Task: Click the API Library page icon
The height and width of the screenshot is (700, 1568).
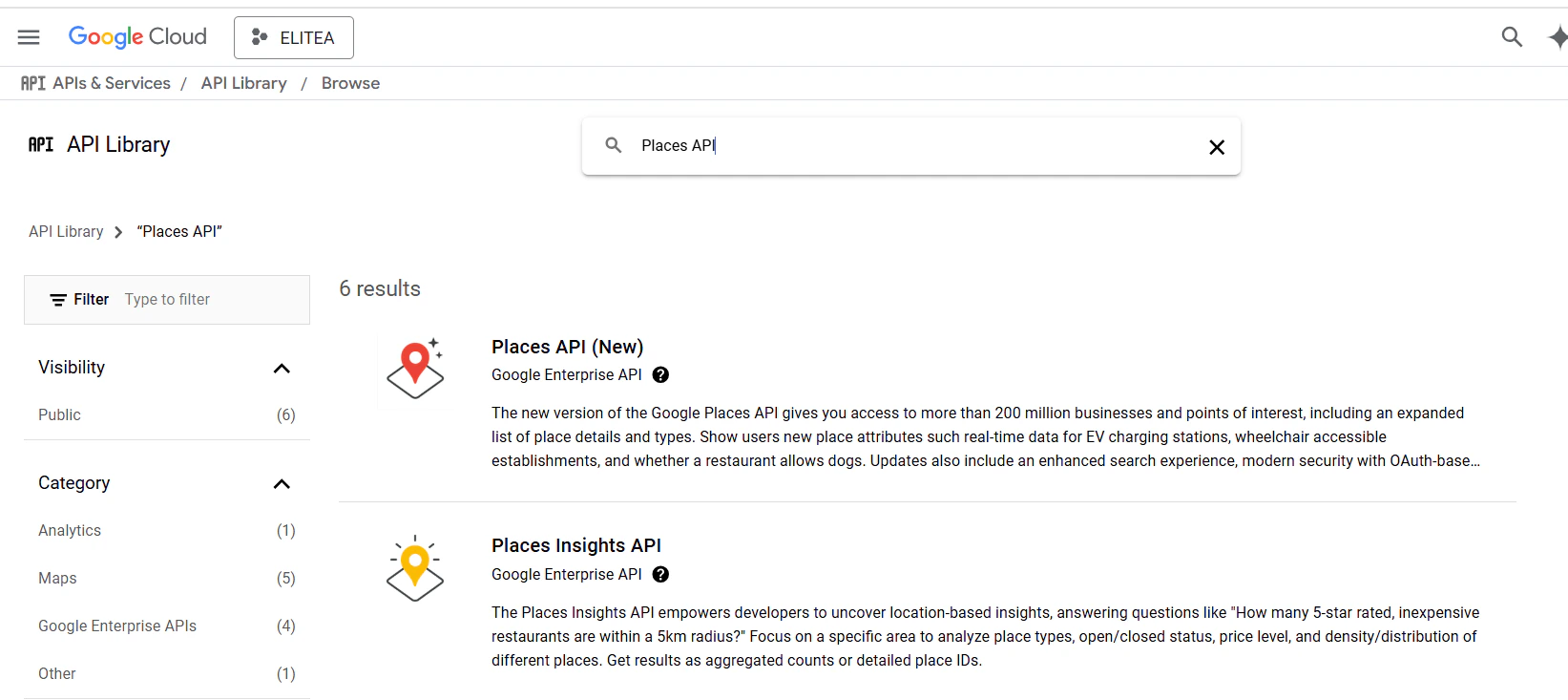Action: click(x=39, y=144)
